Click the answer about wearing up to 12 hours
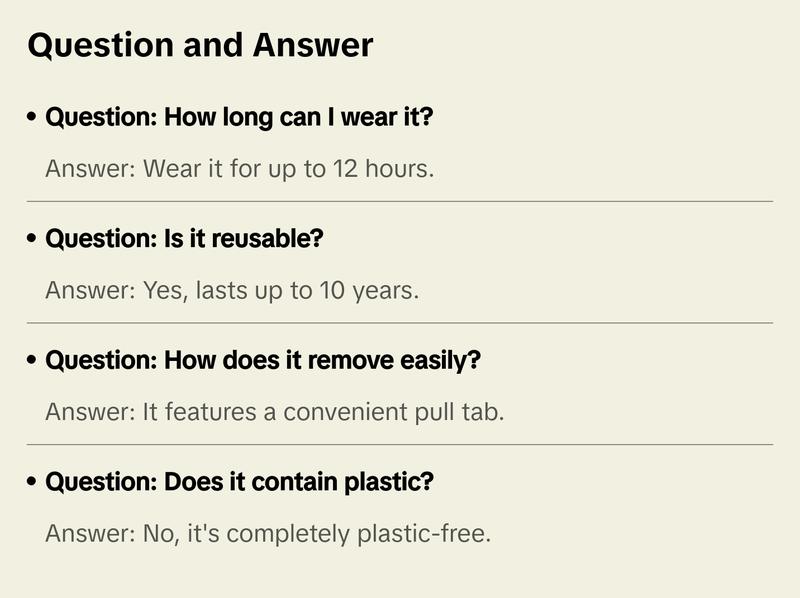Screen dimensions: 800x598 240,169
